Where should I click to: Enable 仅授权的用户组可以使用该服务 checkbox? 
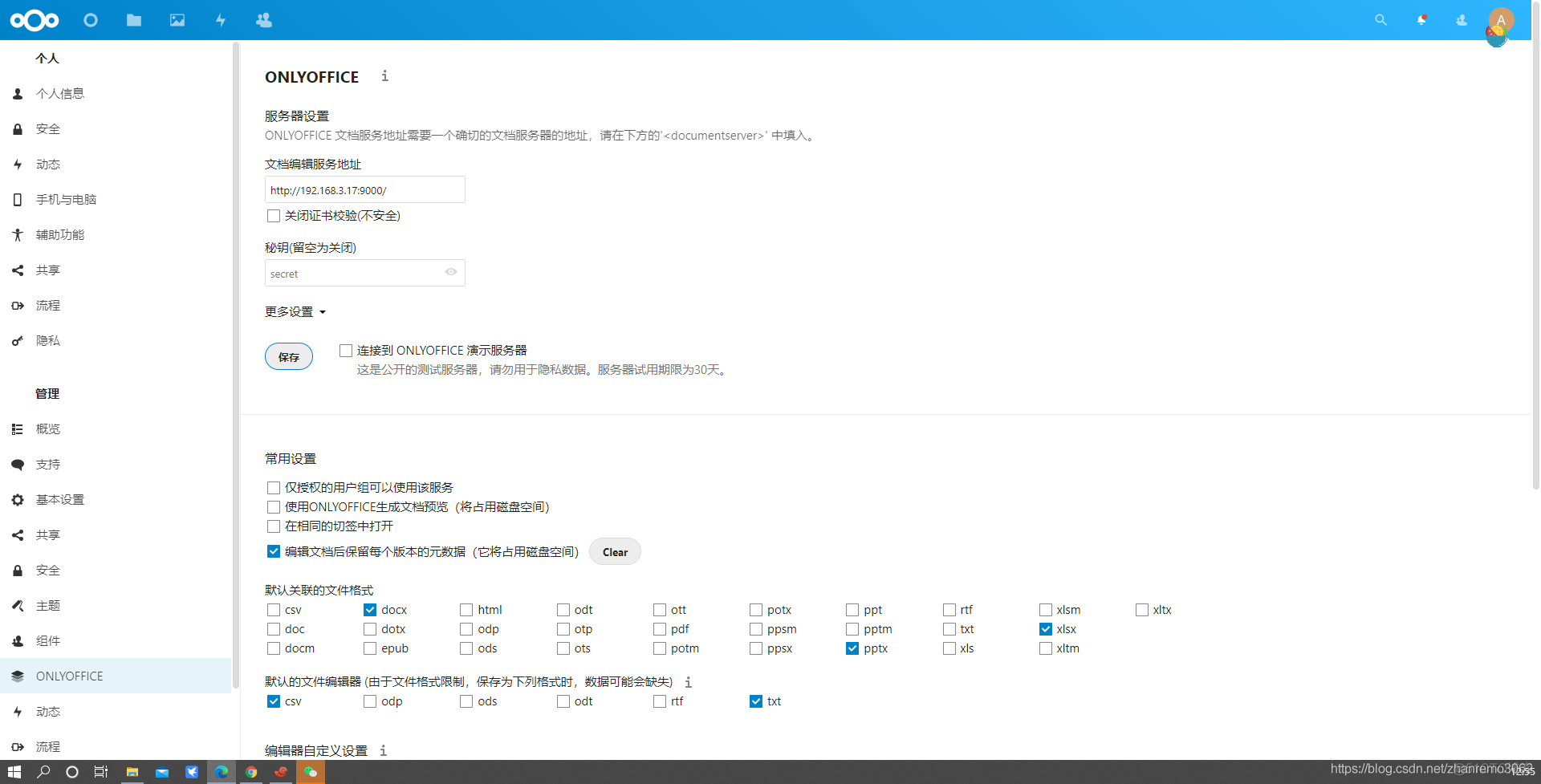(274, 488)
